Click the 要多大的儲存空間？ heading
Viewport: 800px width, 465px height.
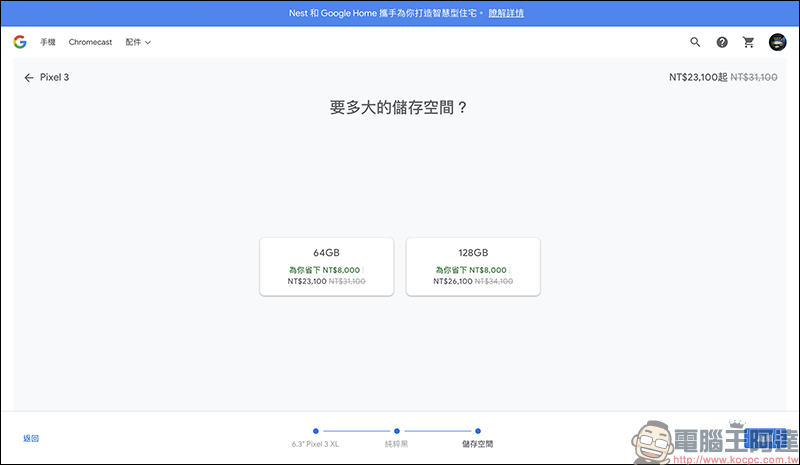[x=398, y=107]
